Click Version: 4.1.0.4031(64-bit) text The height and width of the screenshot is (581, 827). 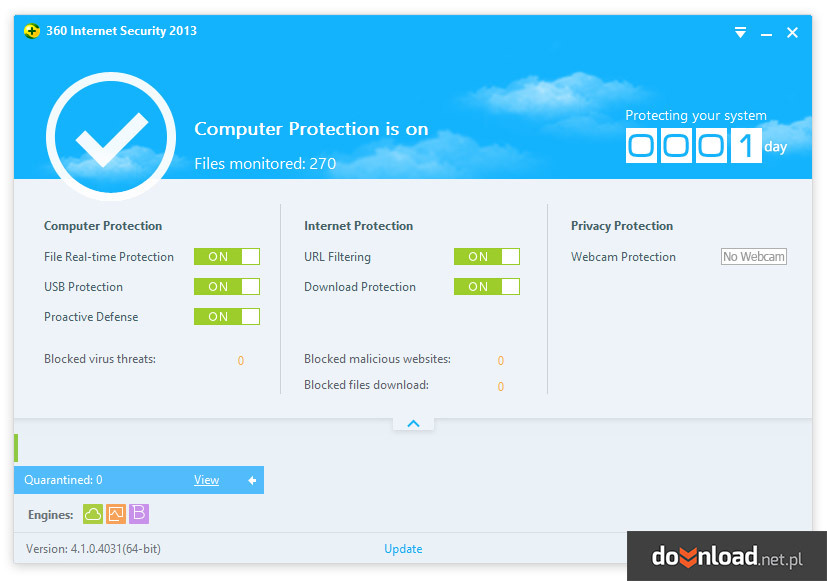tap(93, 549)
